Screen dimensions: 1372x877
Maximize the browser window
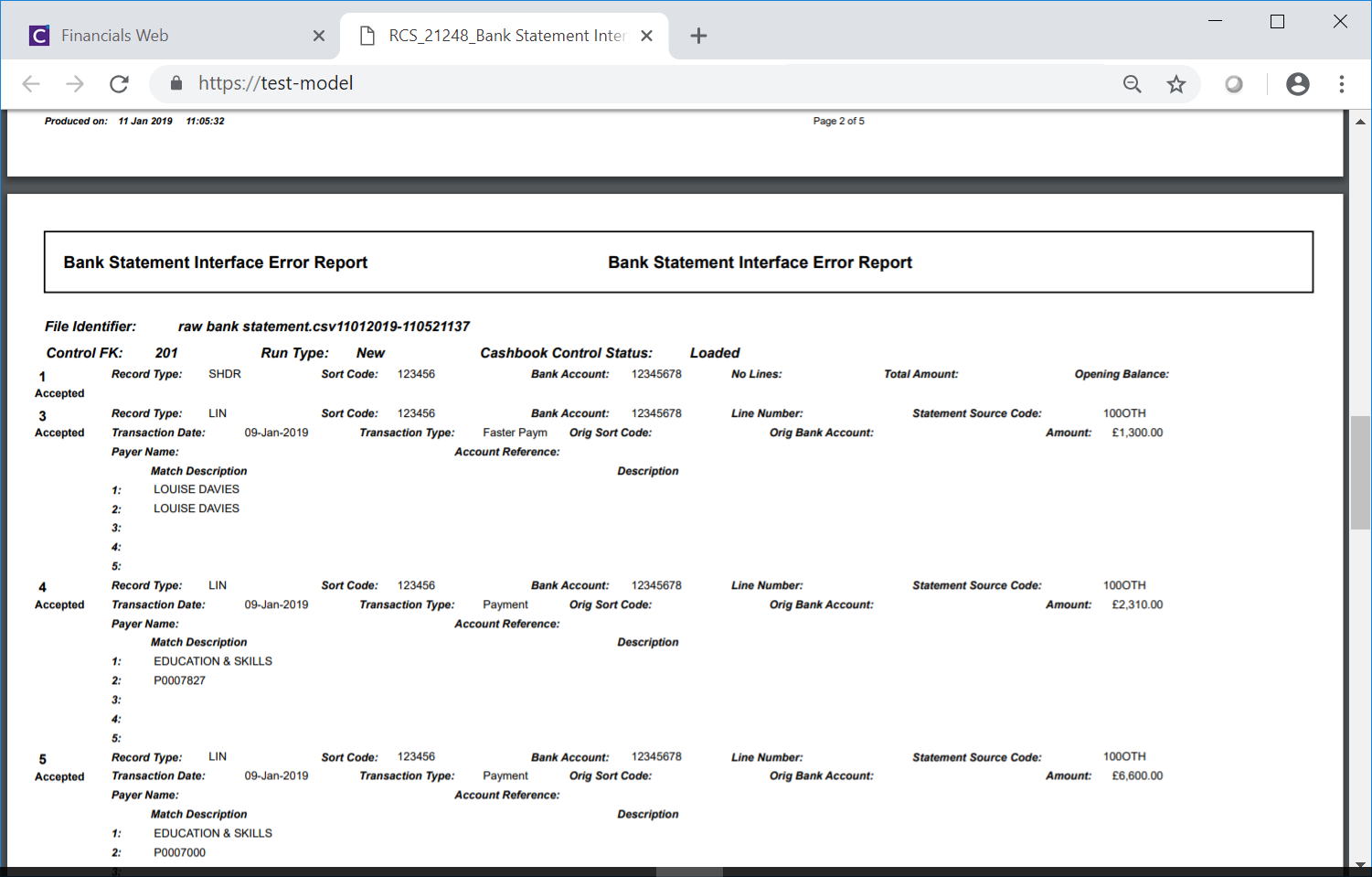tap(1278, 21)
